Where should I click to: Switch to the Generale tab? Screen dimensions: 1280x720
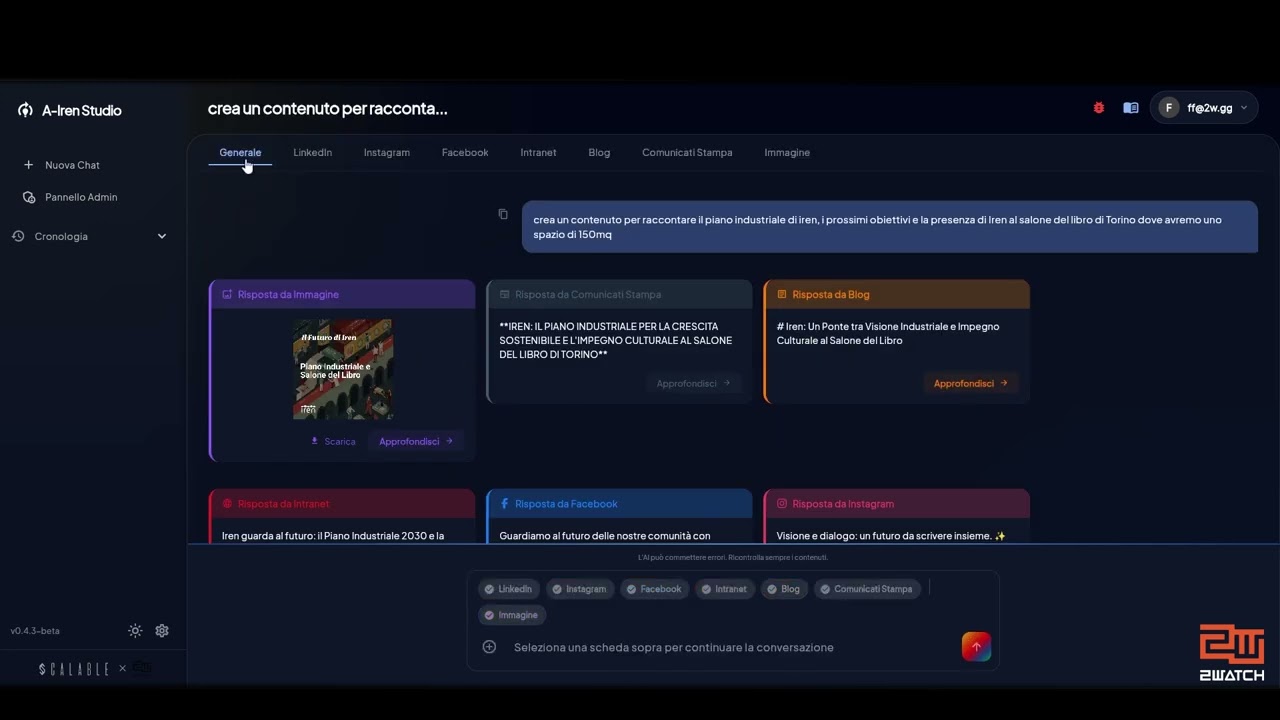(240, 152)
